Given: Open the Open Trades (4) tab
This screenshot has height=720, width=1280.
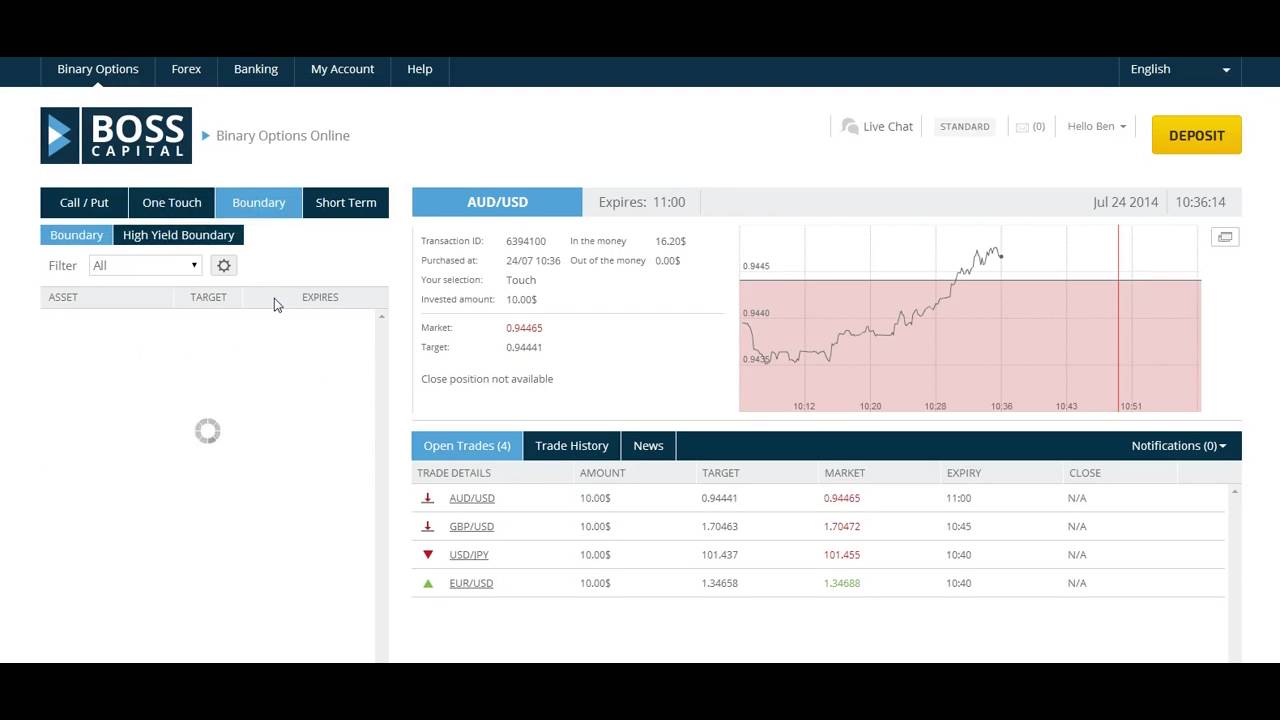Looking at the screenshot, I should coord(467,446).
